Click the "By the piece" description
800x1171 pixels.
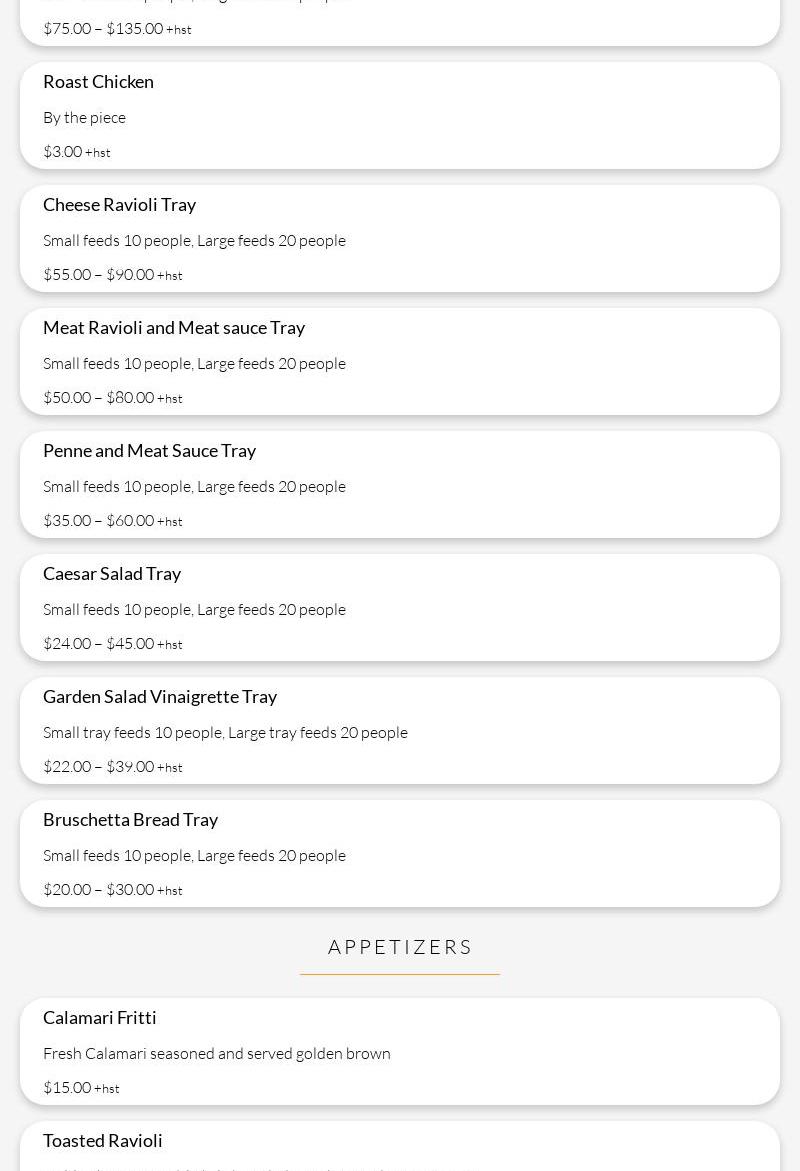[x=84, y=118]
